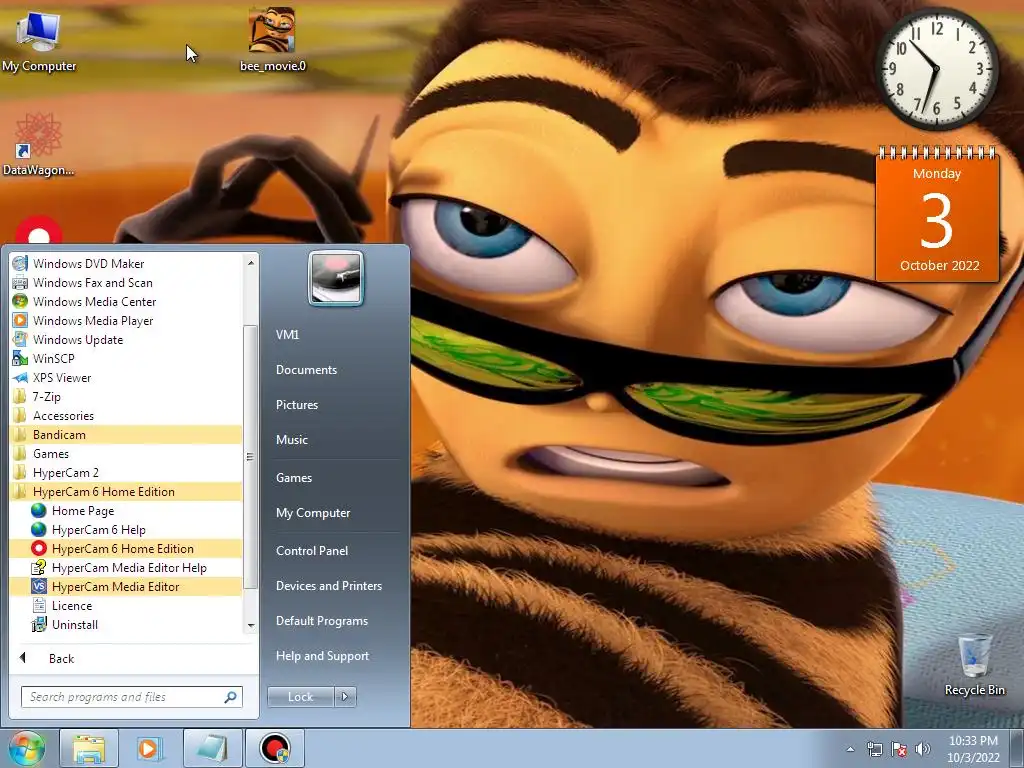Launch WinSCP from program list
The width and height of the screenshot is (1024, 768).
125,359
